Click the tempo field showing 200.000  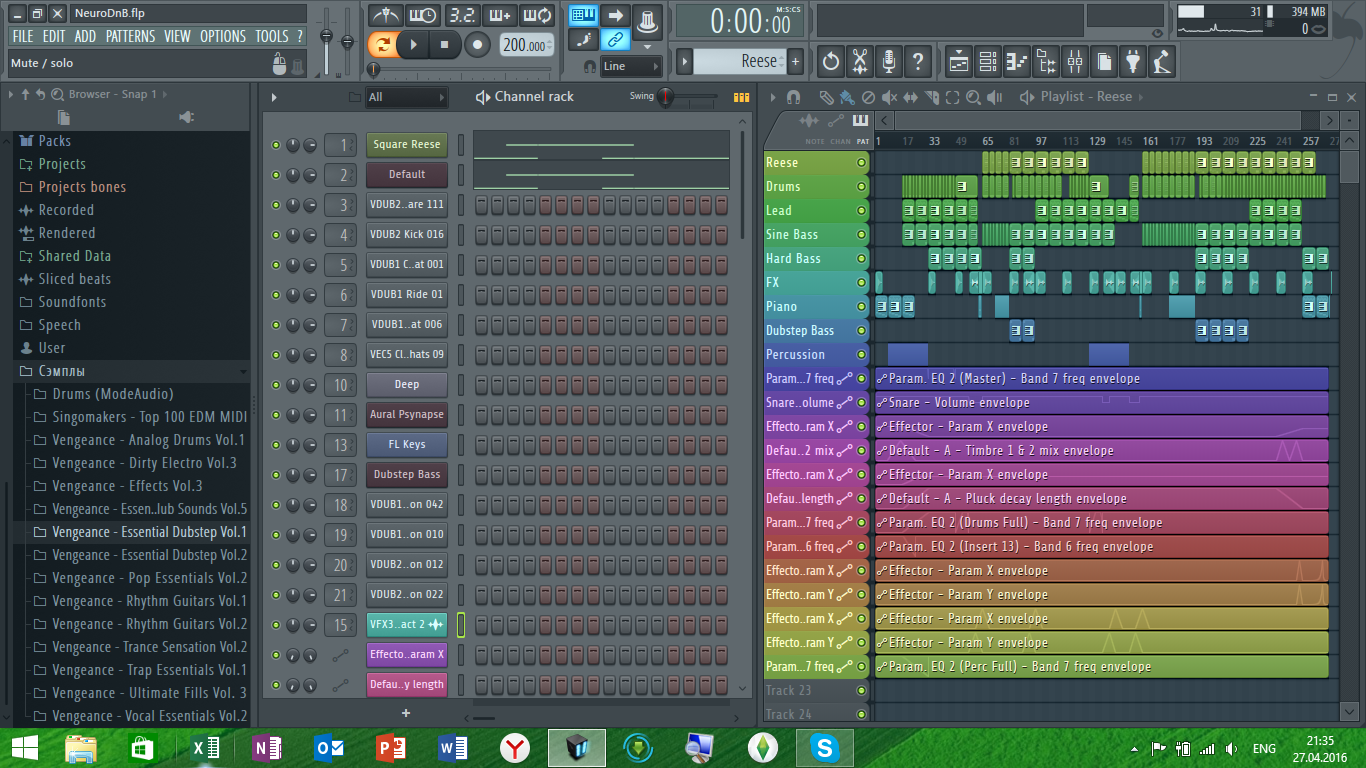[x=525, y=45]
